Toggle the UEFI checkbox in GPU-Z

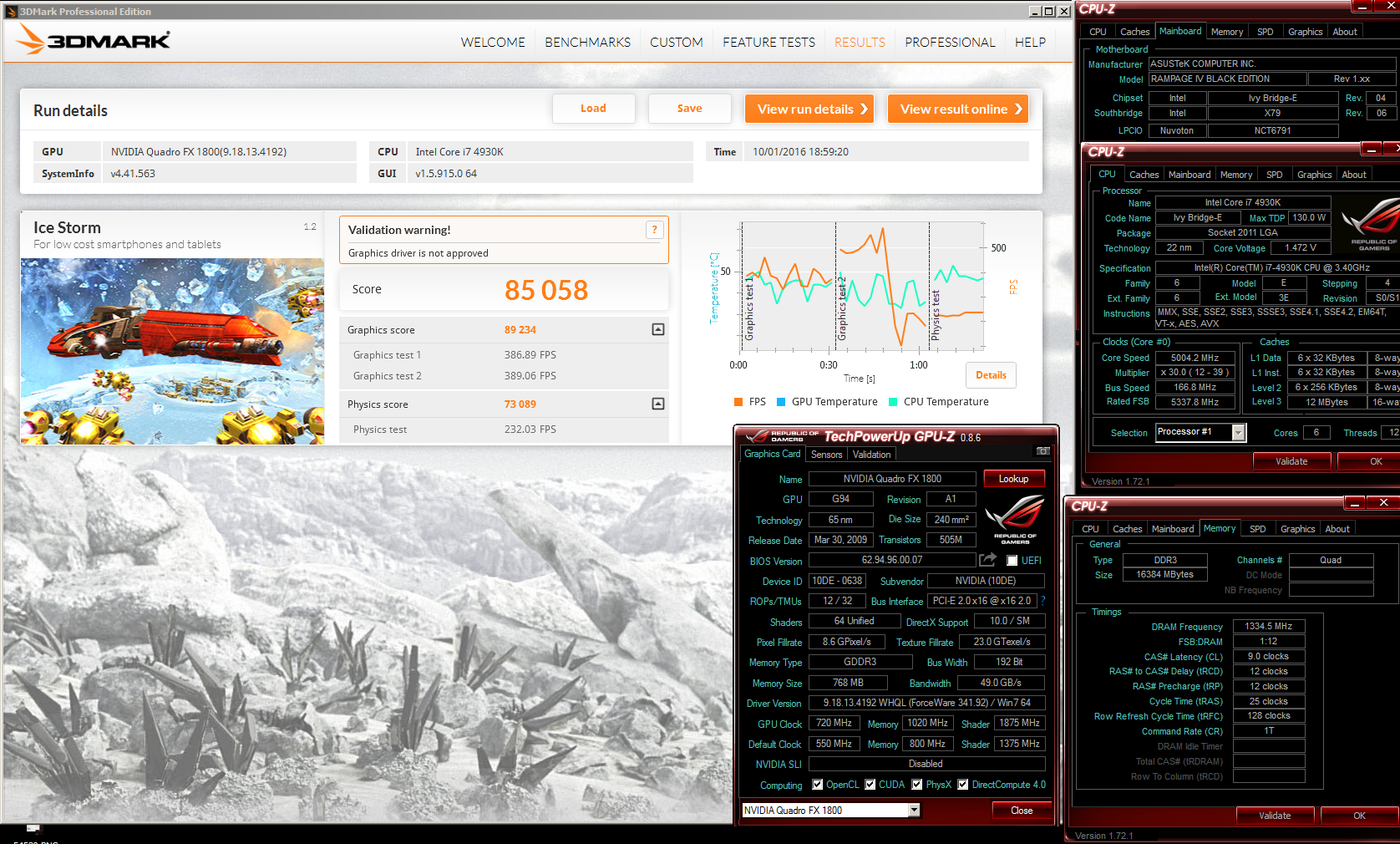(x=1012, y=561)
